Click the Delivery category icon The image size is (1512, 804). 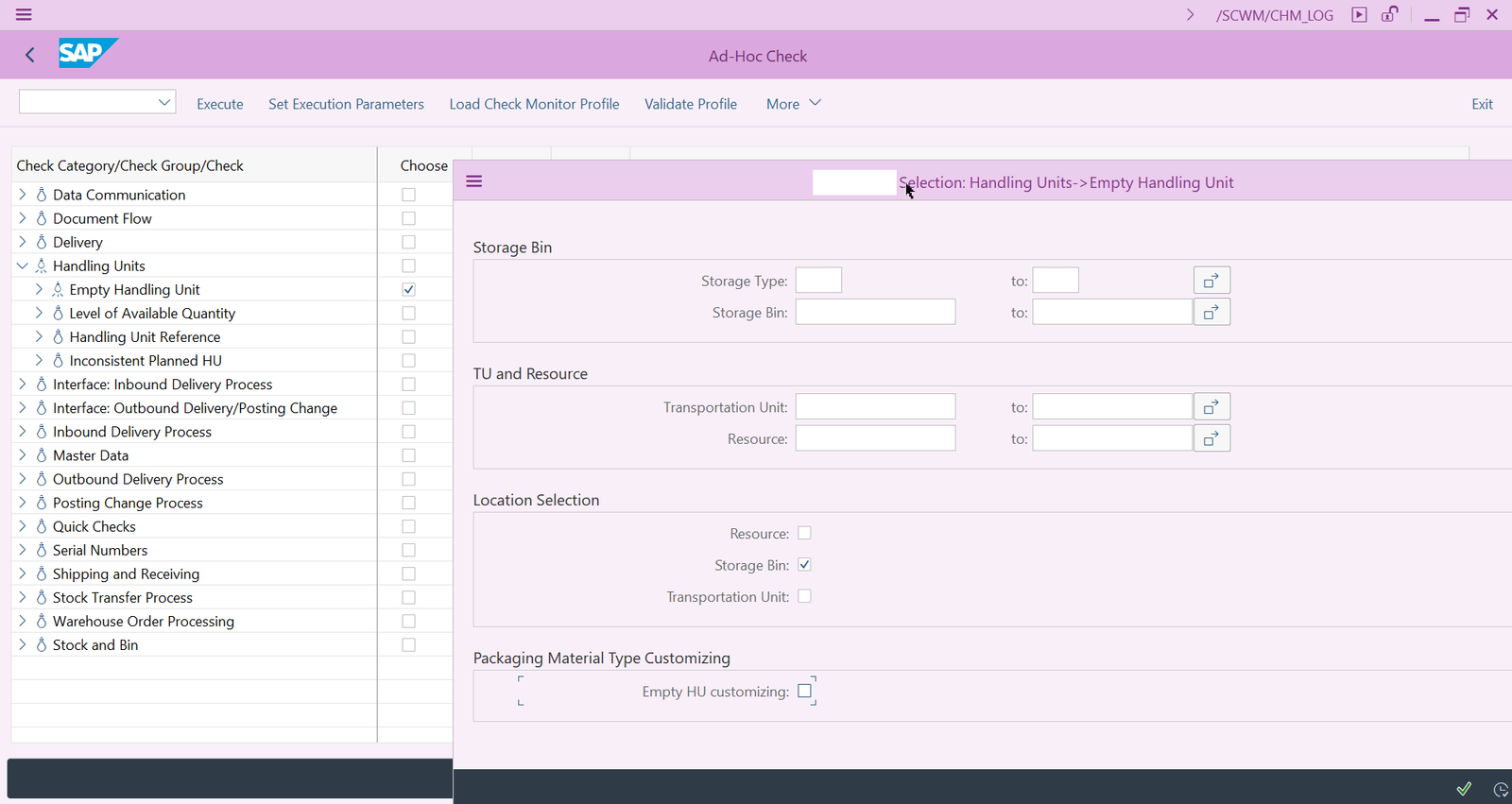click(42, 242)
